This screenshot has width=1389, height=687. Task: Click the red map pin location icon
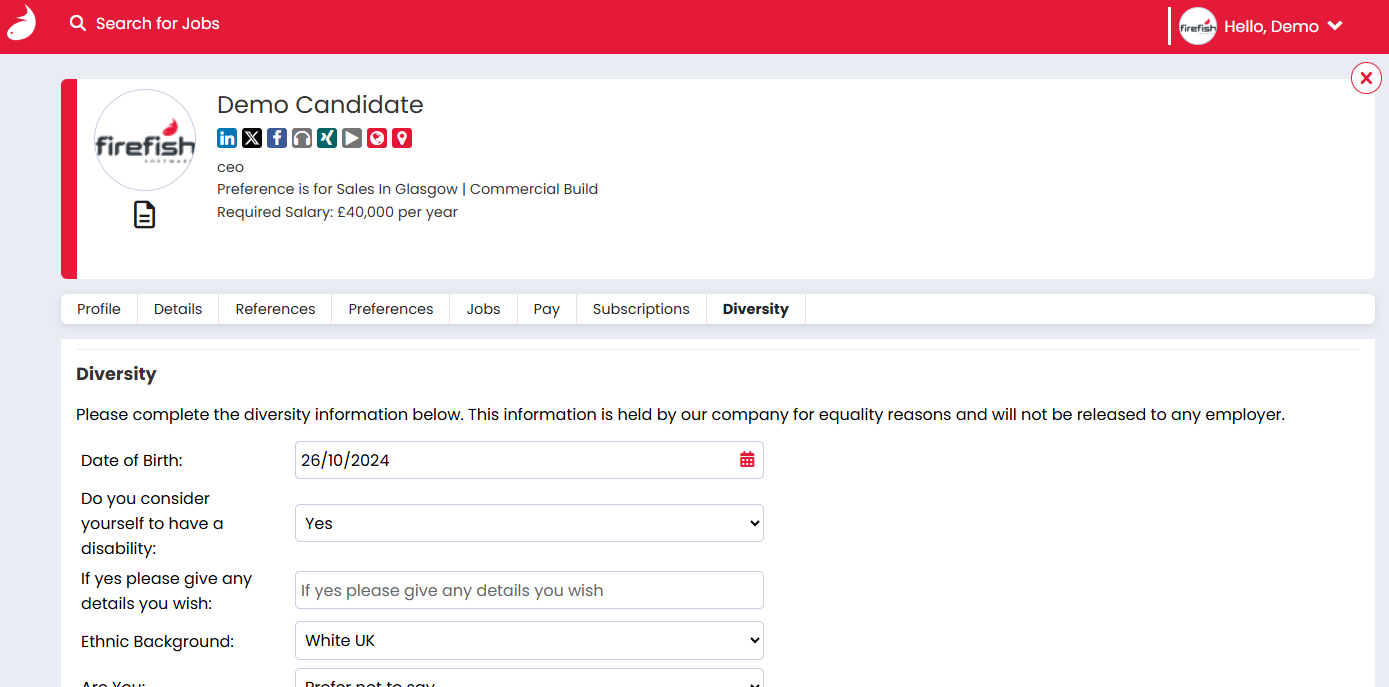[402, 138]
